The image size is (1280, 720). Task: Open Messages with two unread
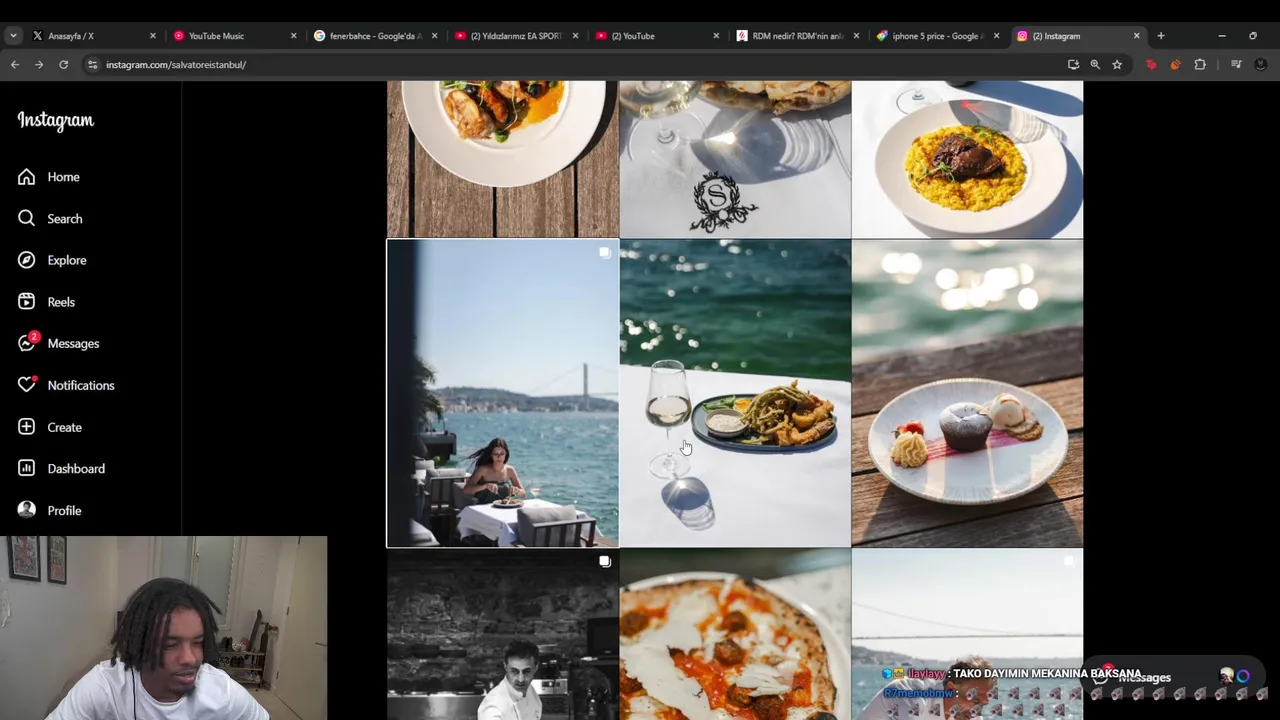pyautogui.click(x=58, y=343)
